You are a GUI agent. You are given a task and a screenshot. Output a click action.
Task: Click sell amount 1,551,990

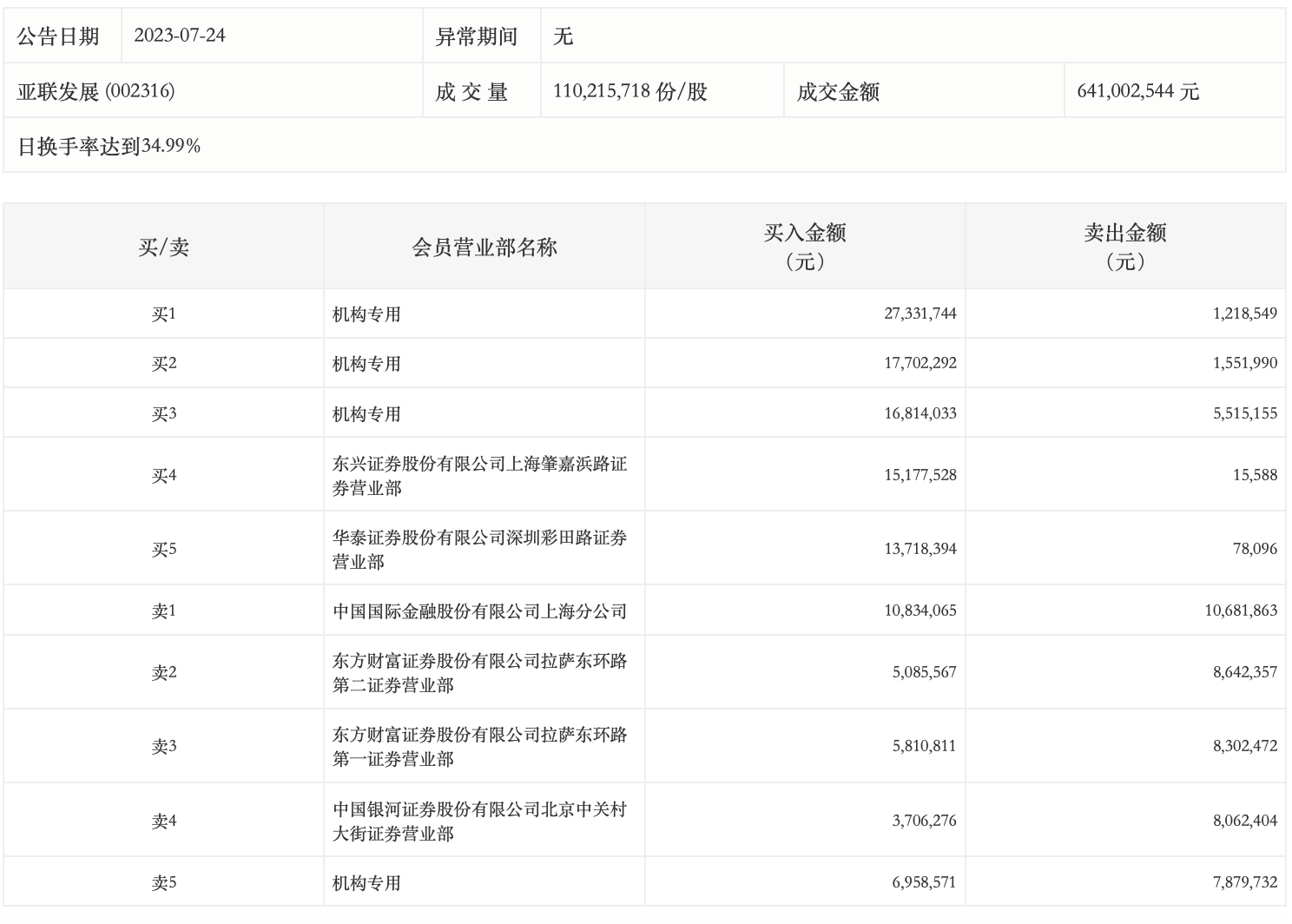pyautogui.click(x=1245, y=363)
